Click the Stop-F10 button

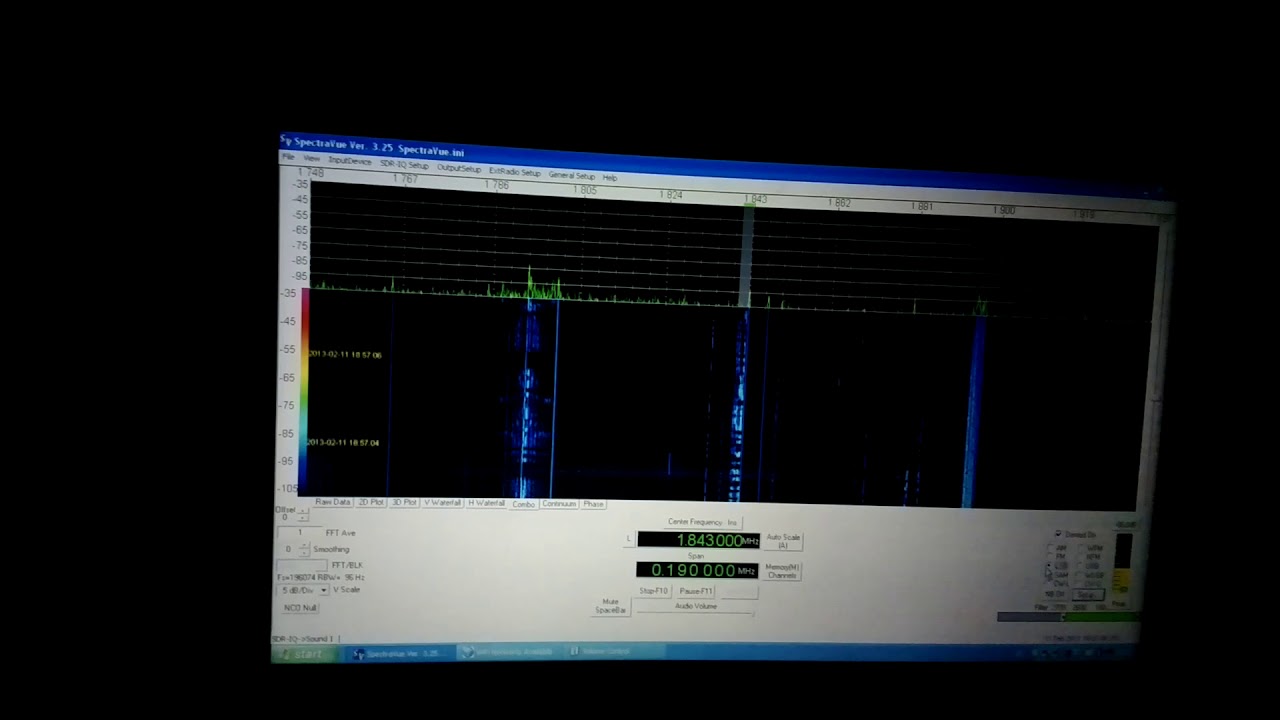(653, 591)
